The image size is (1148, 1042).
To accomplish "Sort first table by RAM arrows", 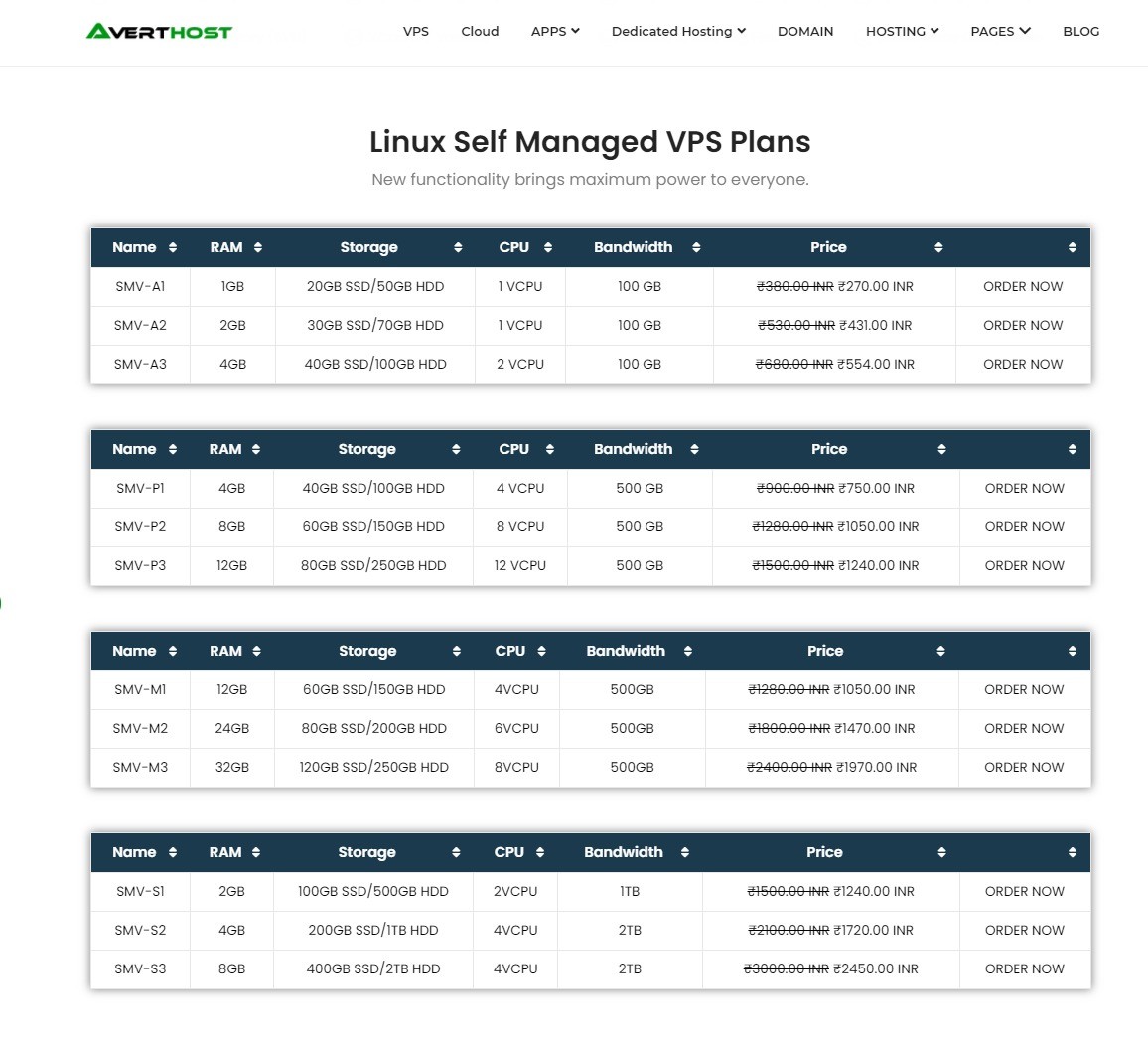I will pyautogui.click(x=258, y=247).
